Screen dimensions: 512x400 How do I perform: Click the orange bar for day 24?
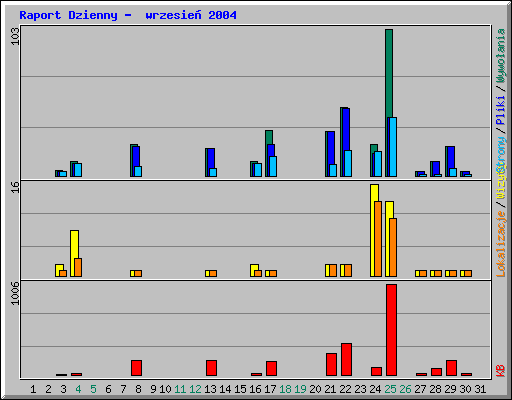click(x=378, y=239)
